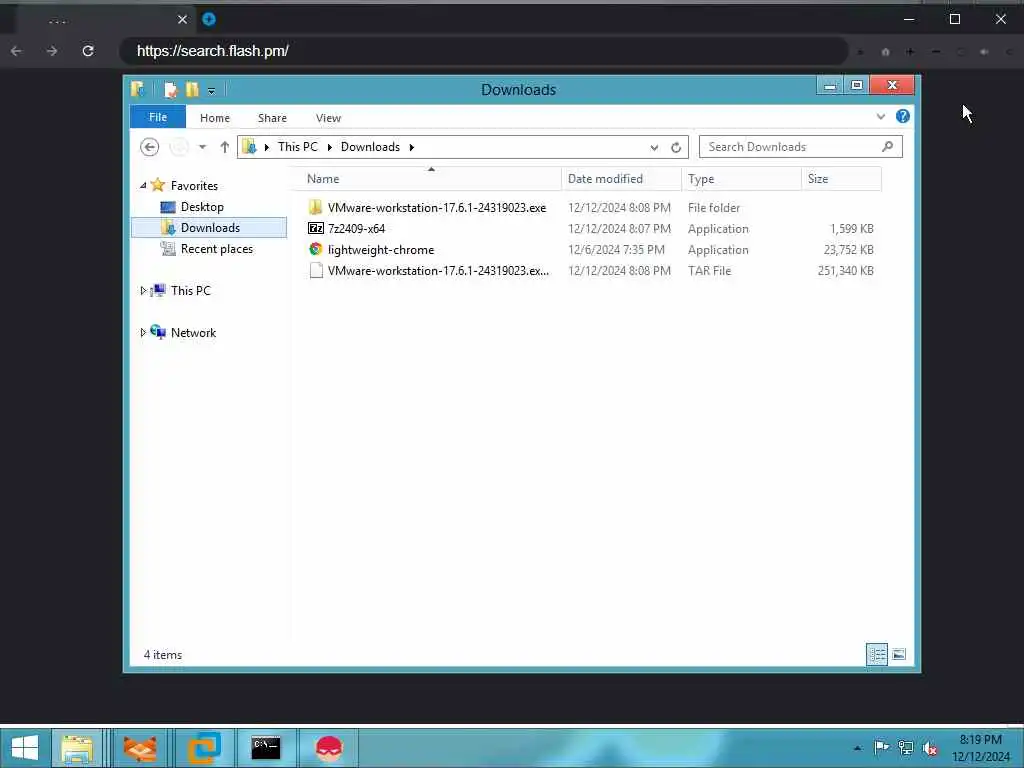1024x768 pixels.
Task: Select the lightweight-chrome application
Action: tap(591, 249)
